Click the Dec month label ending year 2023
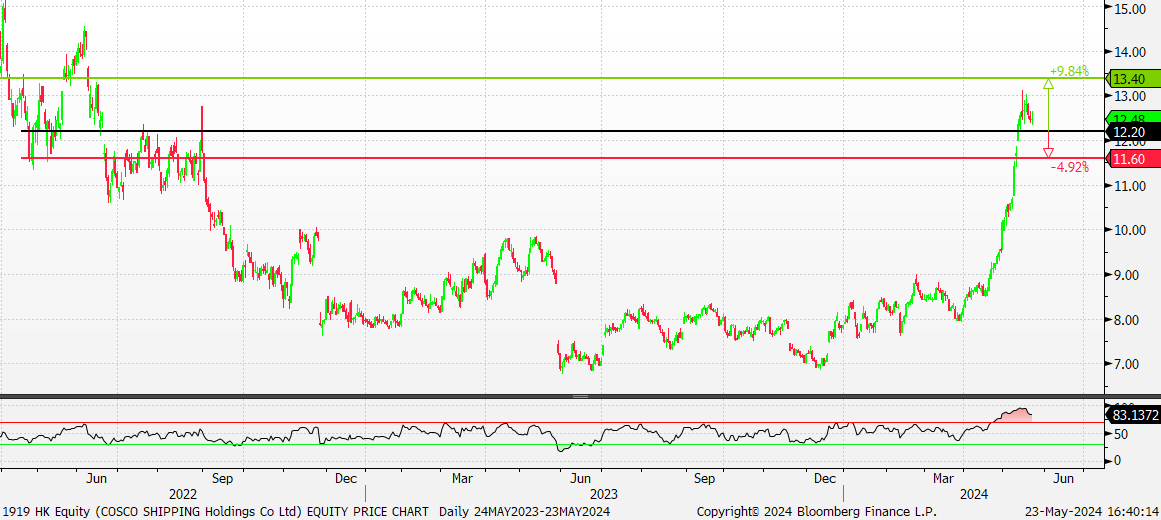Viewport: 1161px width, 520px height. [x=823, y=479]
